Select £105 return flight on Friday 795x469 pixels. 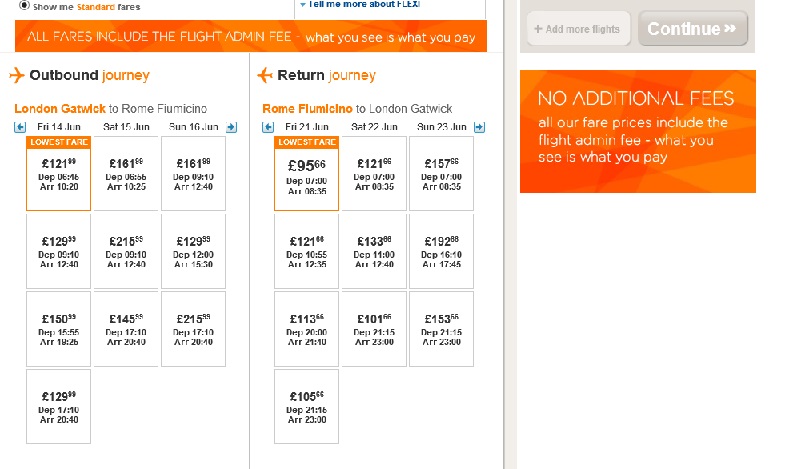coord(306,405)
